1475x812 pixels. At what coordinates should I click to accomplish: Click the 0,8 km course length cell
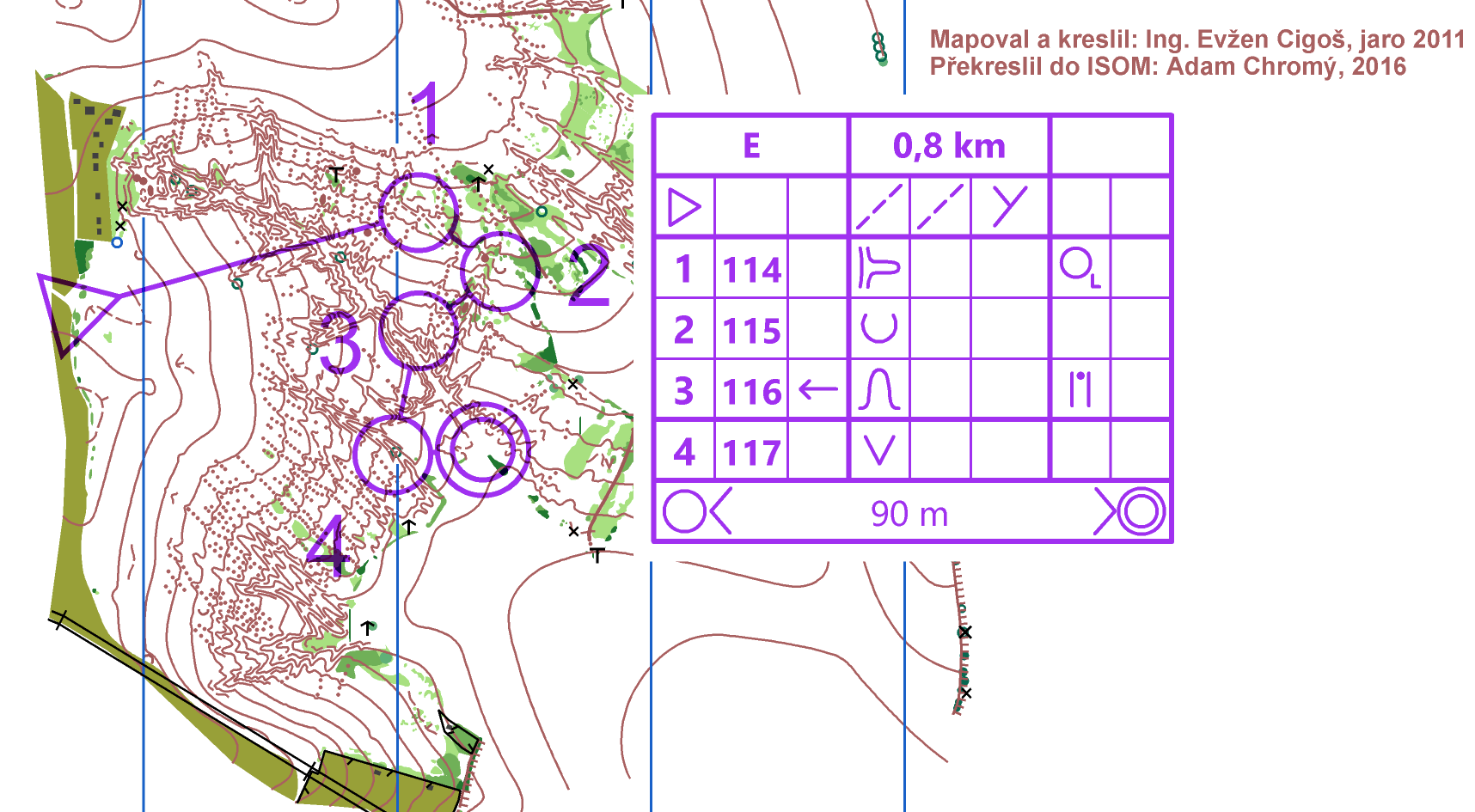pos(949,146)
